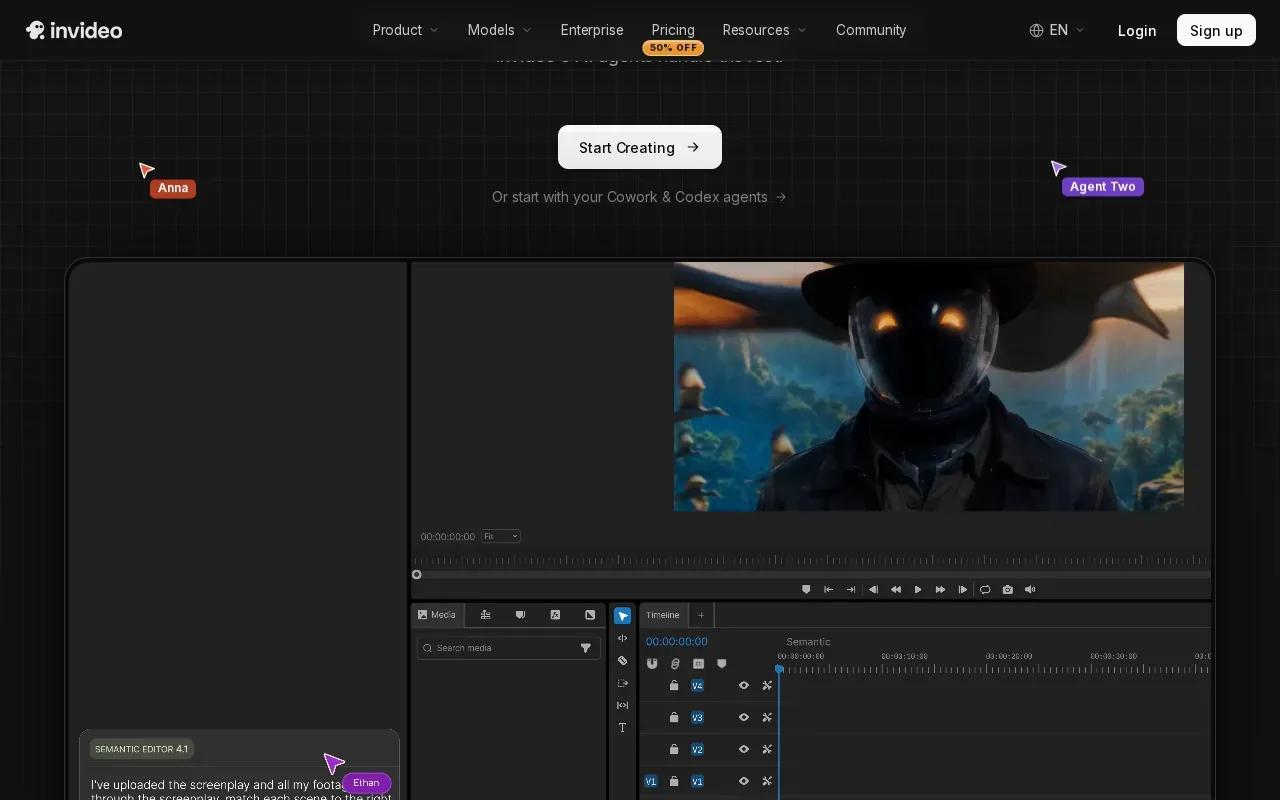Click the rewind playback button
Viewport: 1280px width, 800px height.
click(x=896, y=590)
